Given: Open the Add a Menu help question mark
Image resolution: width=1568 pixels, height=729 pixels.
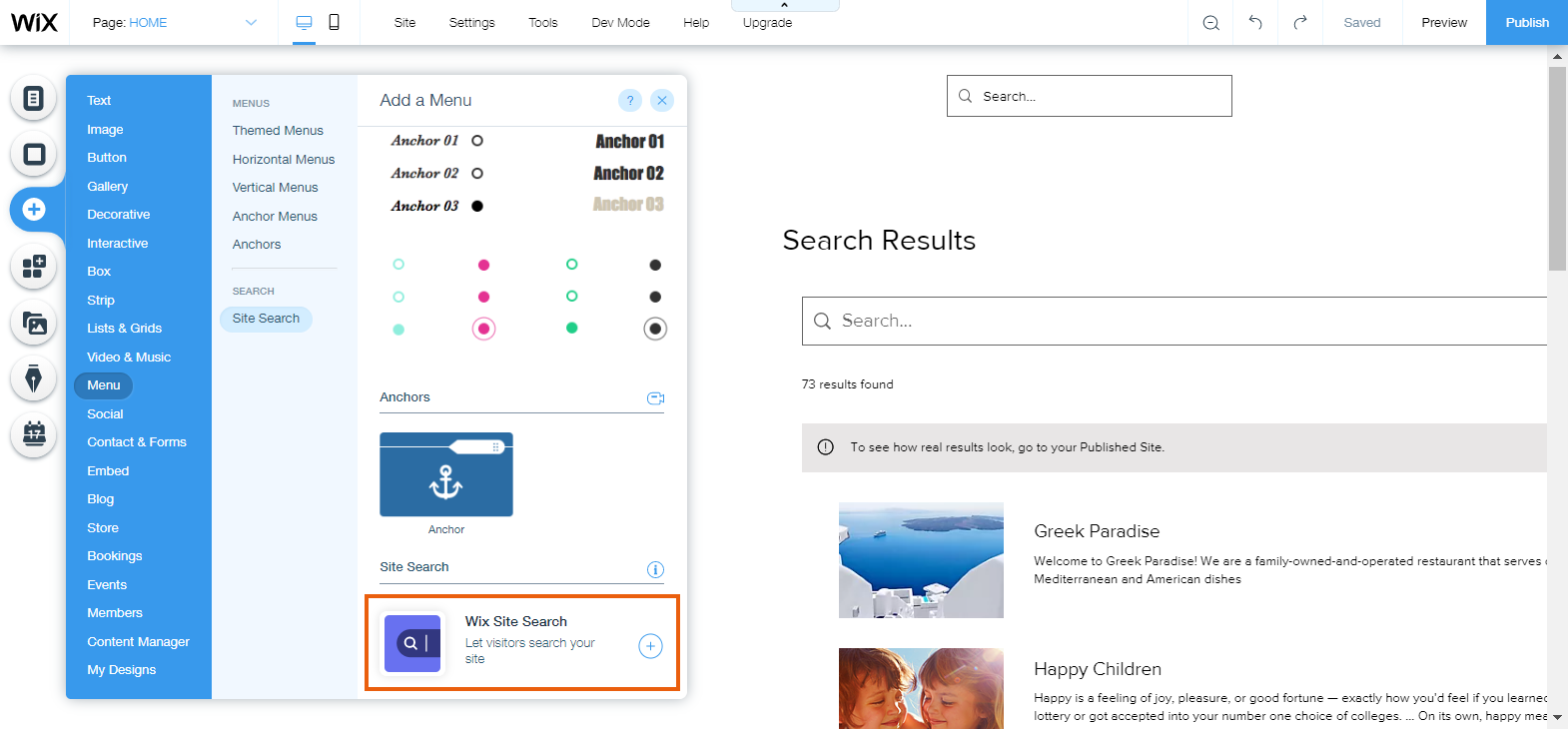Looking at the screenshot, I should point(629,100).
